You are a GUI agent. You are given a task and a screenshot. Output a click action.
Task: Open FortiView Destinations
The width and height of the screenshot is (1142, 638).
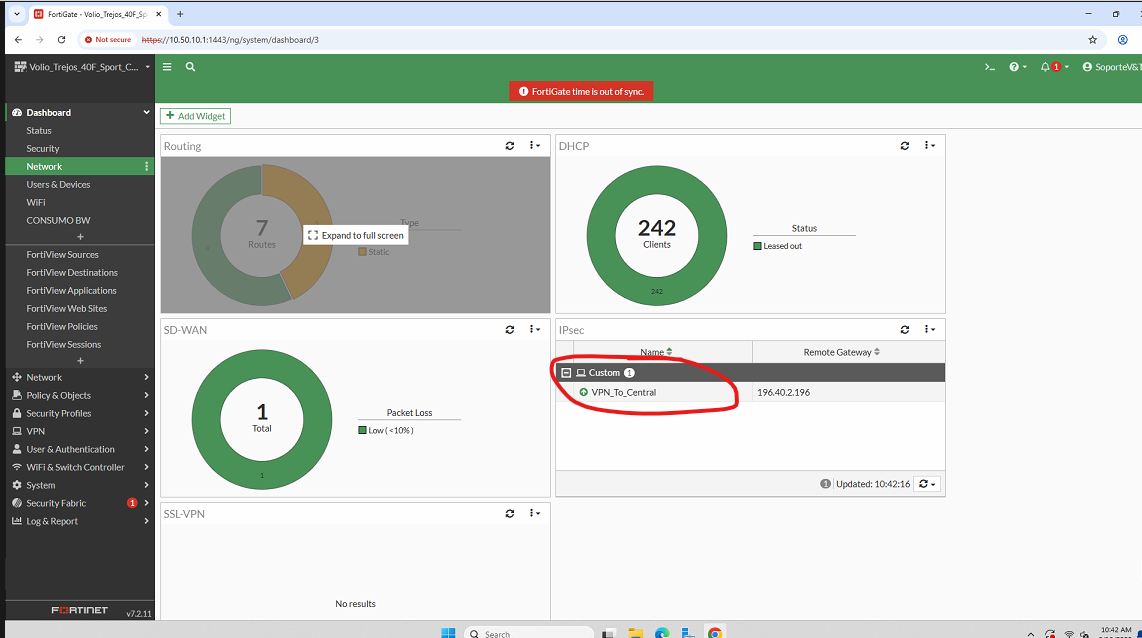[x=72, y=273]
